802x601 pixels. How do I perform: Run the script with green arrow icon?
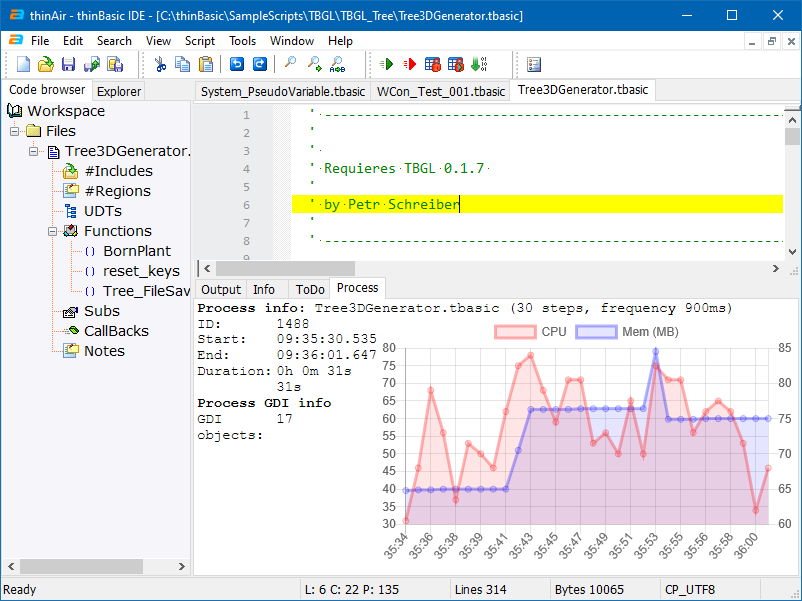387,65
